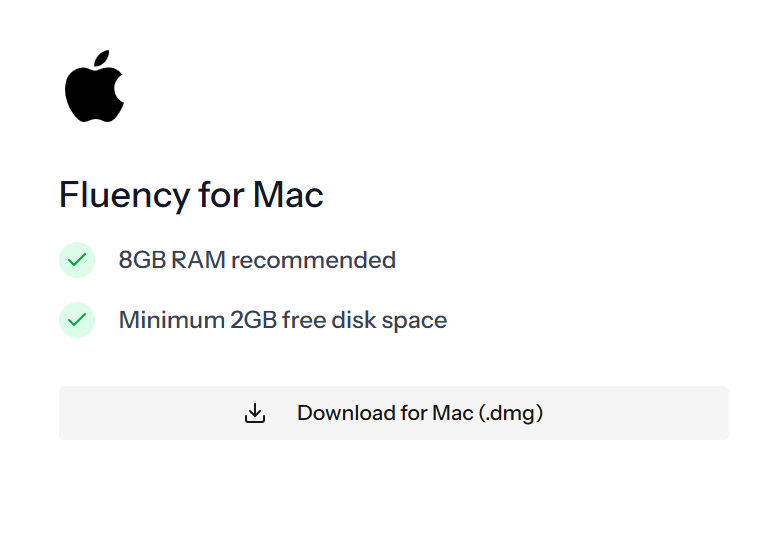Image resolution: width=784 pixels, height=549 pixels.
Task: Click the green checkmark beside disk space
Action: [x=77, y=320]
